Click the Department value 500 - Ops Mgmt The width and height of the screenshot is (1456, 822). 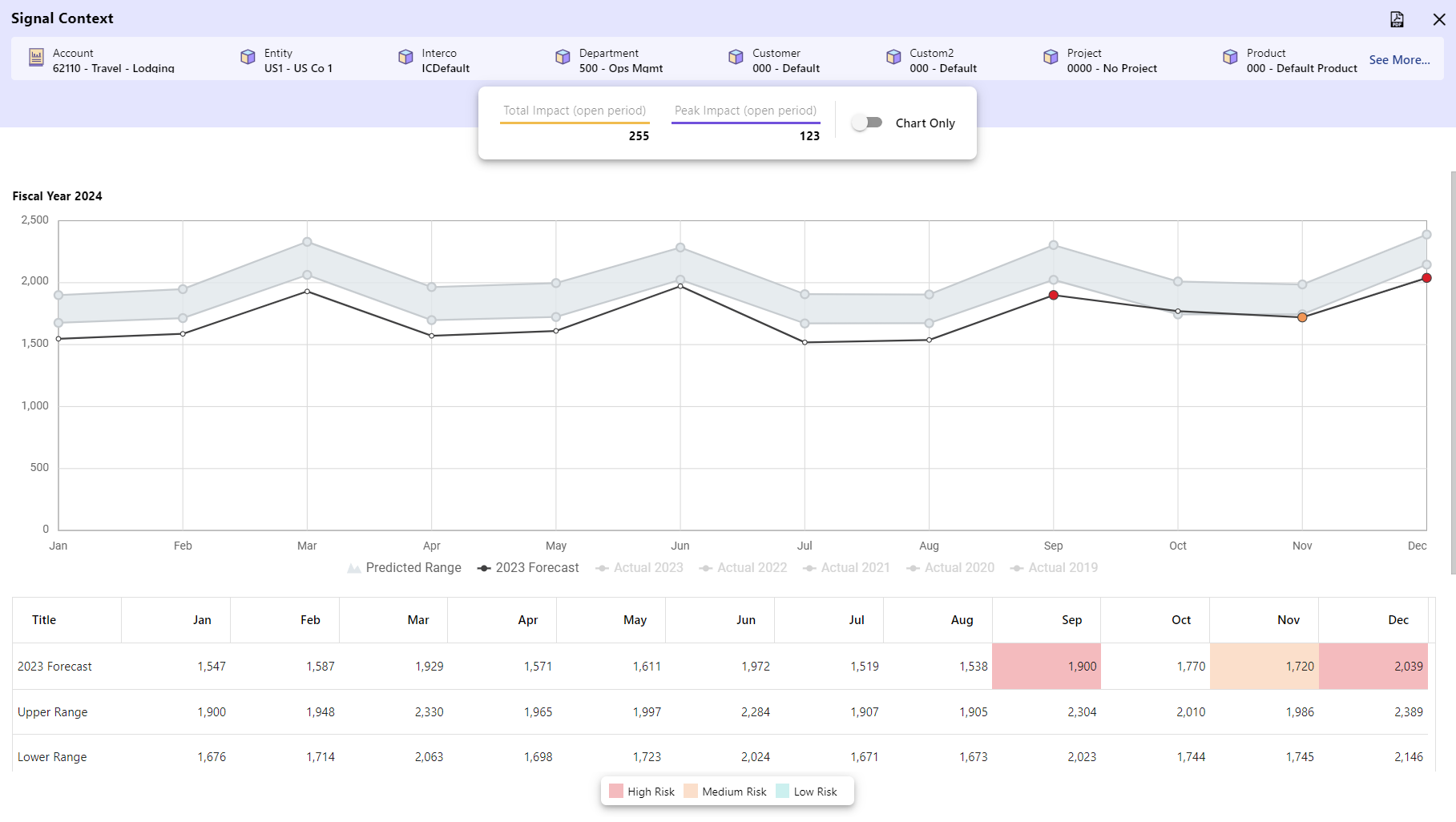pyautogui.click(x=621, y=69)
